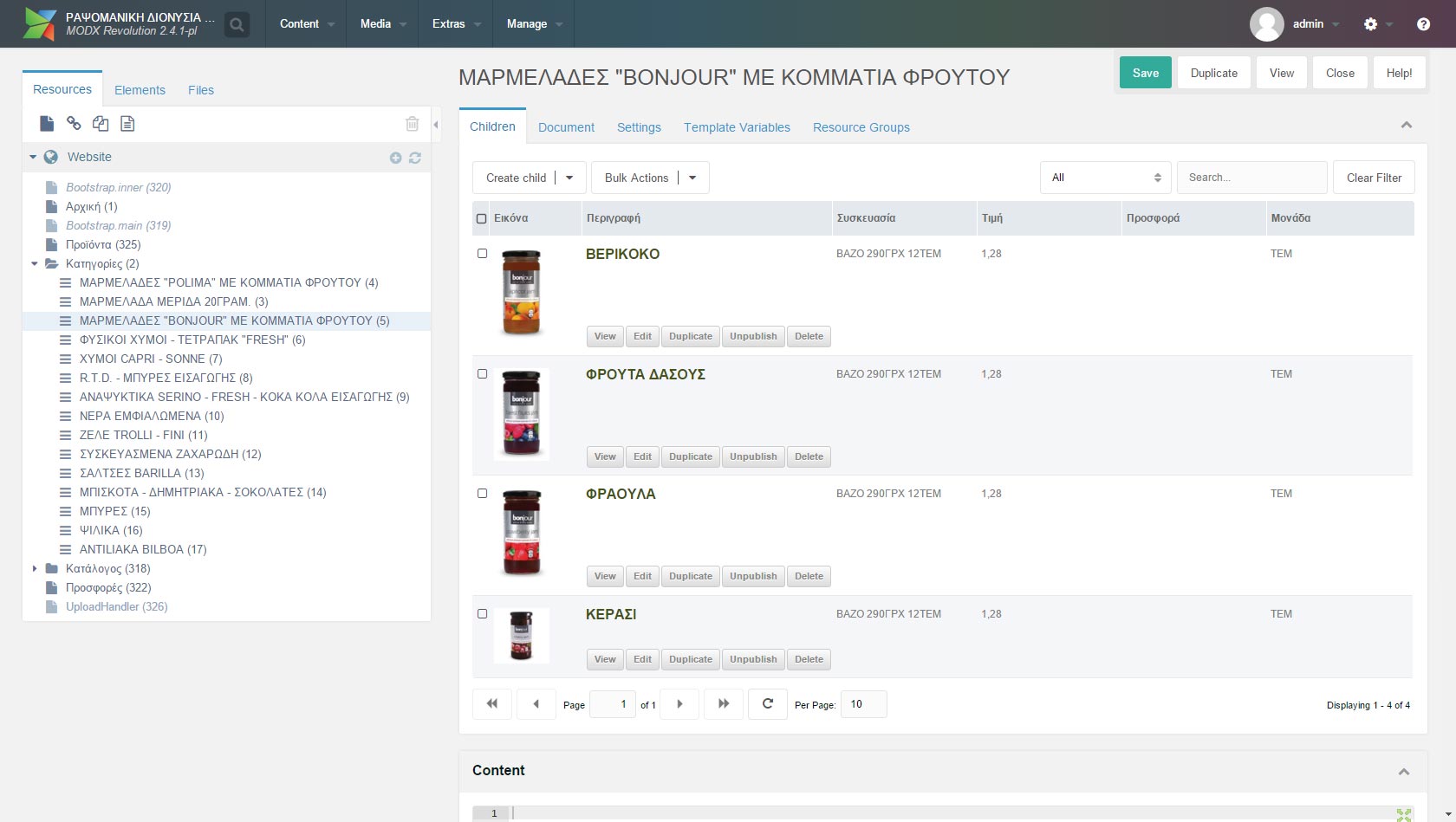Refresh the resource tree

click(416, 158)
